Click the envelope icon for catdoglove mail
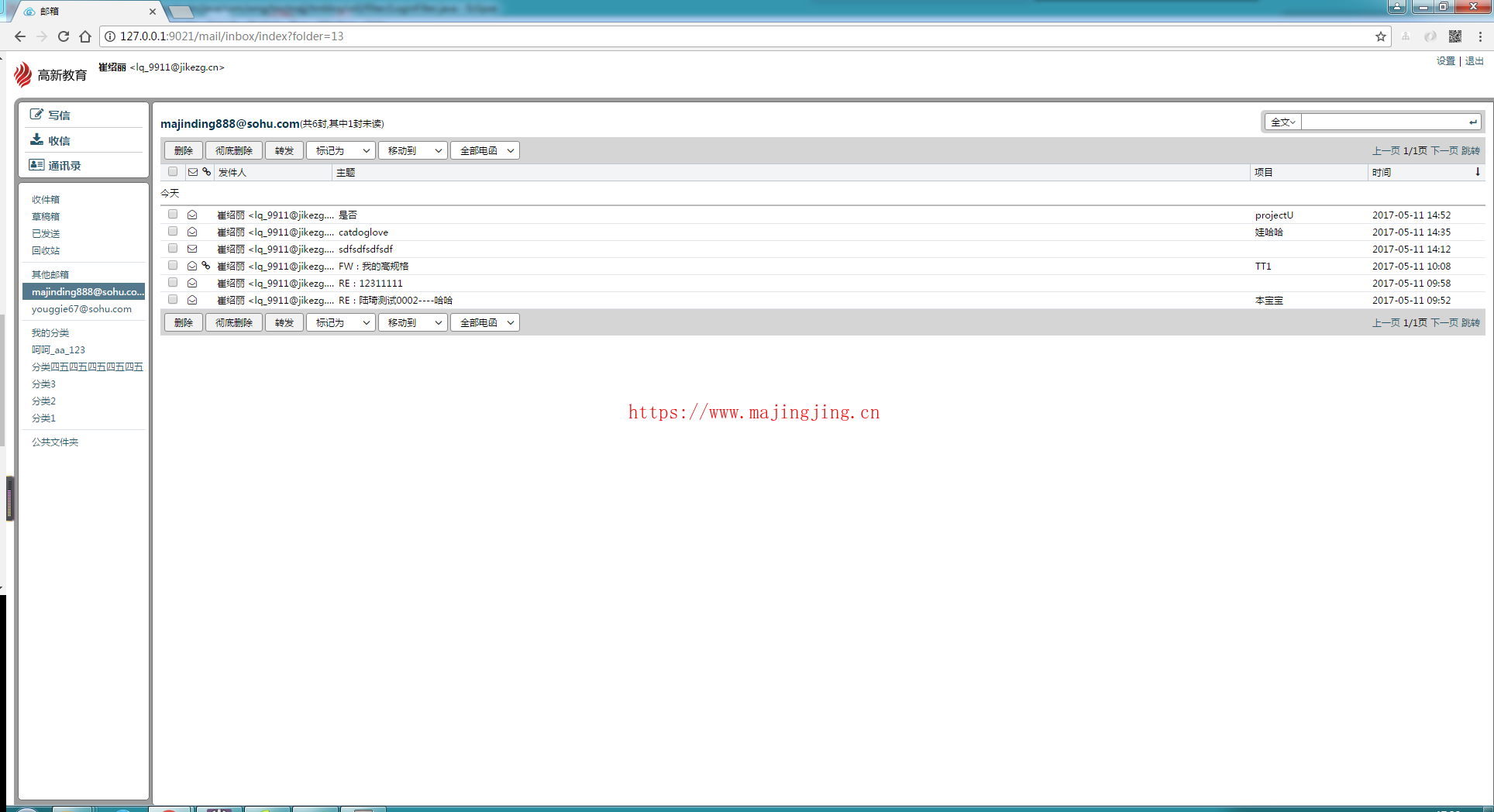 click(x=192, y=232)
